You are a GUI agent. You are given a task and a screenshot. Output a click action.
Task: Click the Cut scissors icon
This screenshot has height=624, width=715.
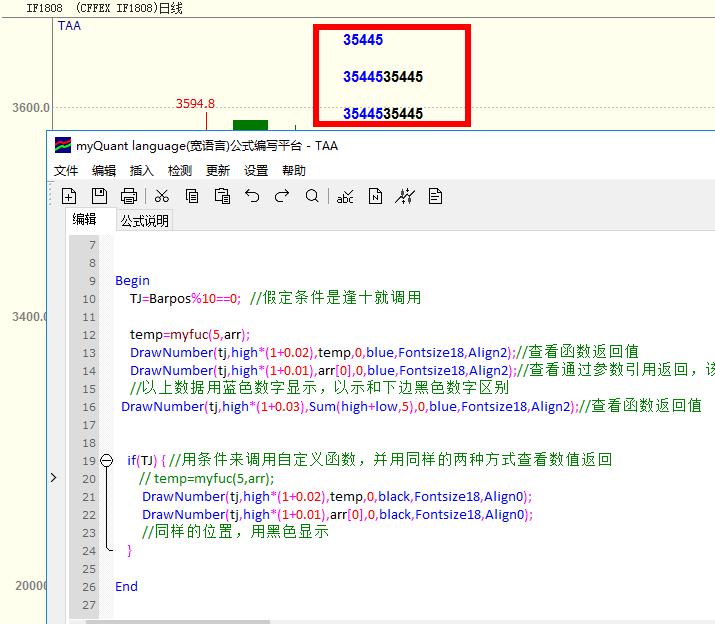162,196
